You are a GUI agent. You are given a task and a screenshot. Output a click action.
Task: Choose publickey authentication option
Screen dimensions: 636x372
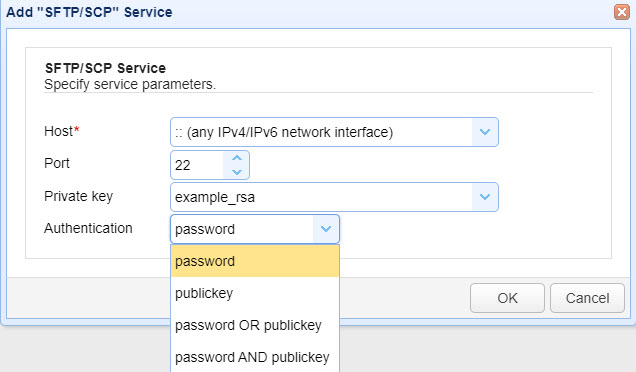pos(255,293)
